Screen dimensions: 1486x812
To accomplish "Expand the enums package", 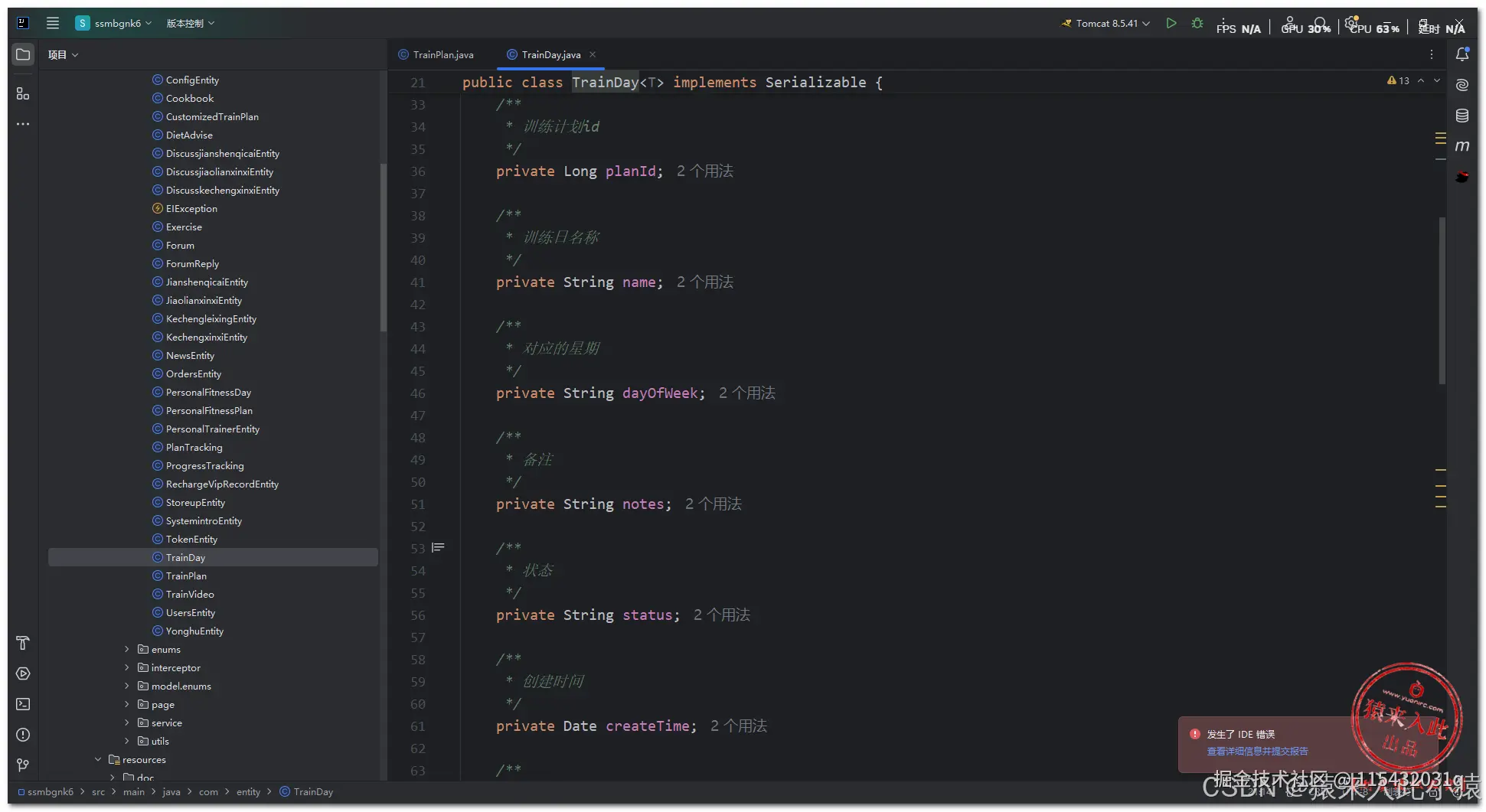I will (x=127, y=649).
